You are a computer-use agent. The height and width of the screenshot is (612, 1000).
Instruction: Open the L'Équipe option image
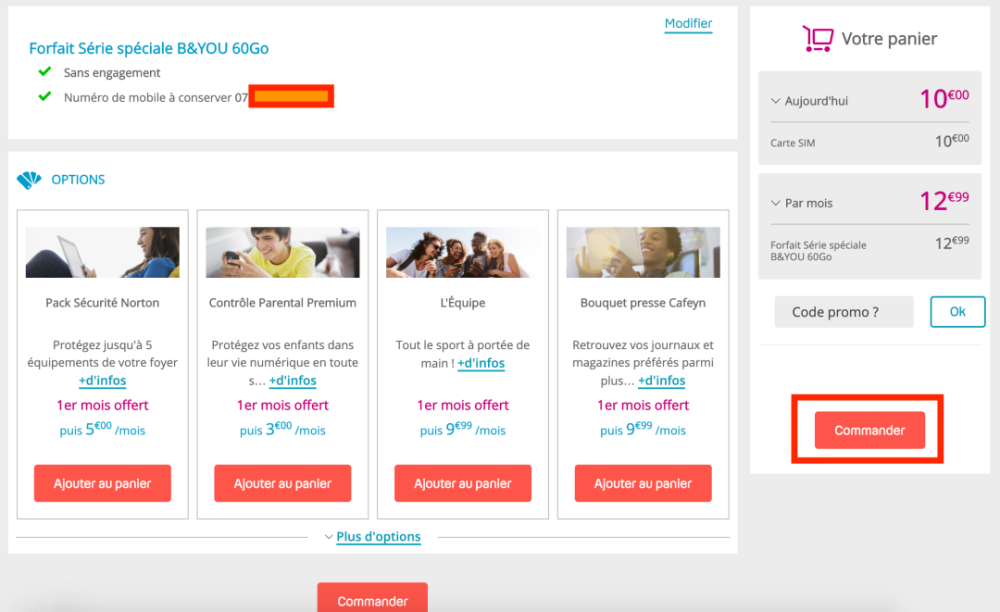[x=463, y=252]
